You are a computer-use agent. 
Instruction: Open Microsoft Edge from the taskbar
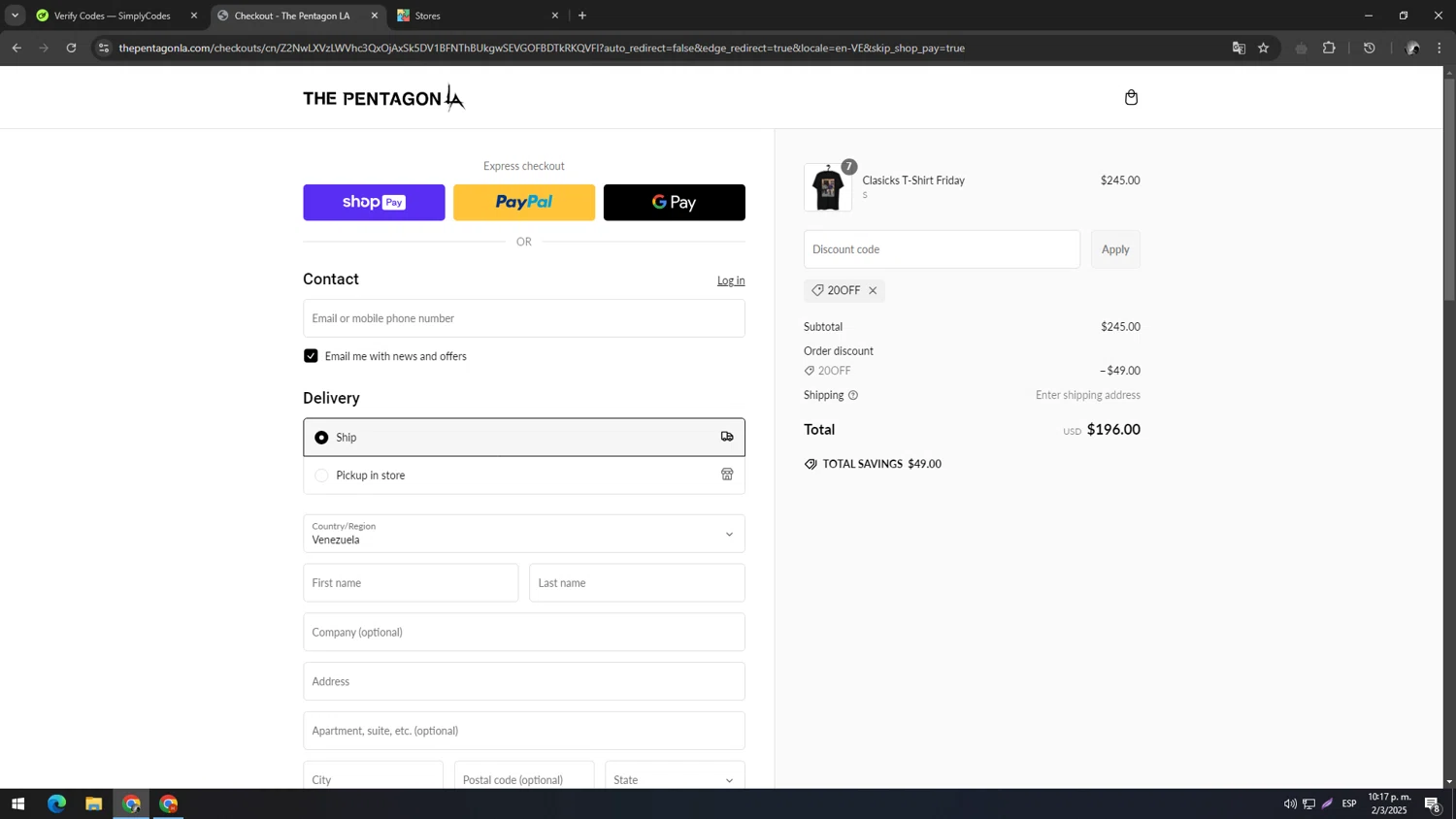pos(56,803)
